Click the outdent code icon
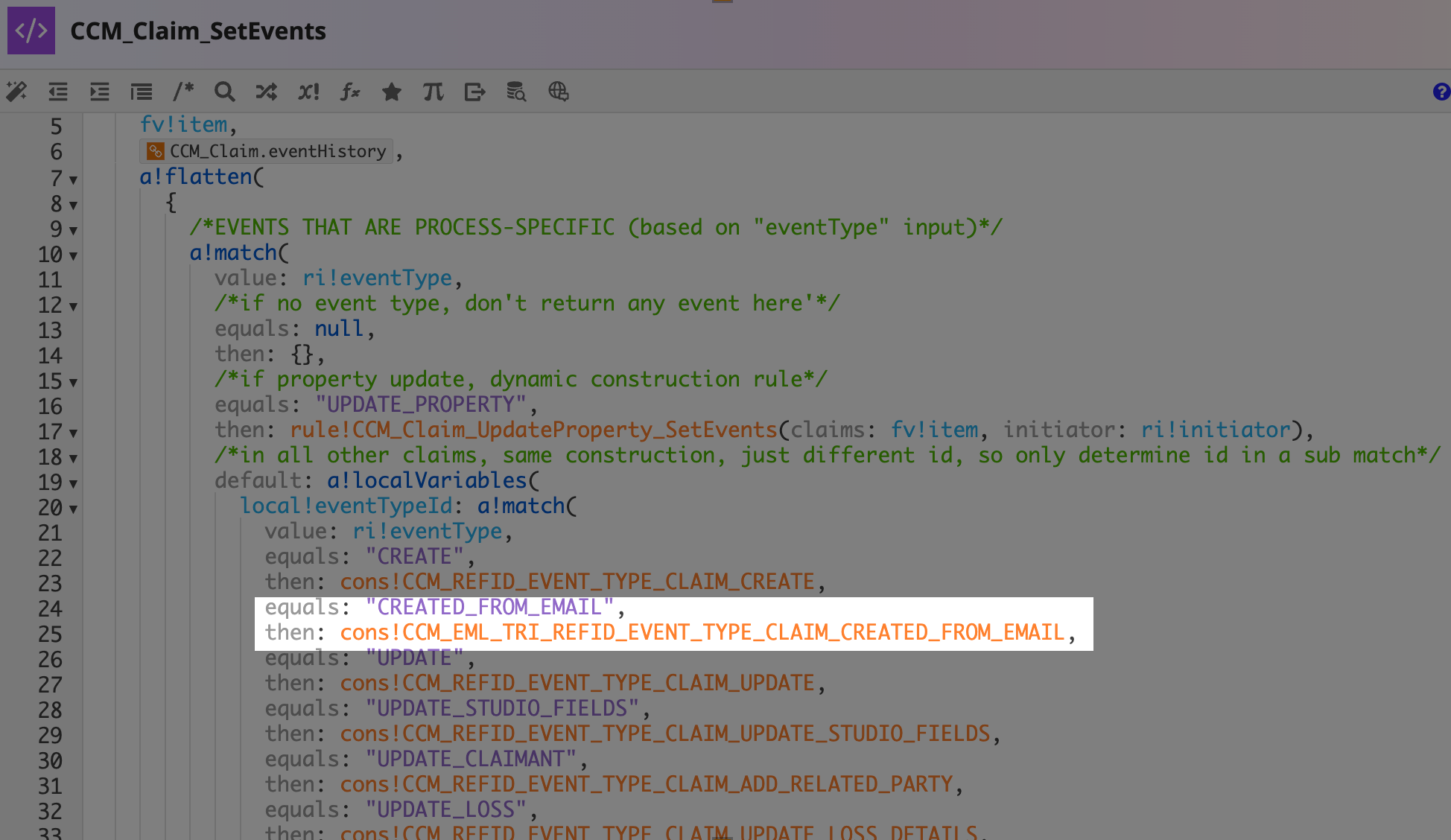1451x840 pixels. pos(58,92)
